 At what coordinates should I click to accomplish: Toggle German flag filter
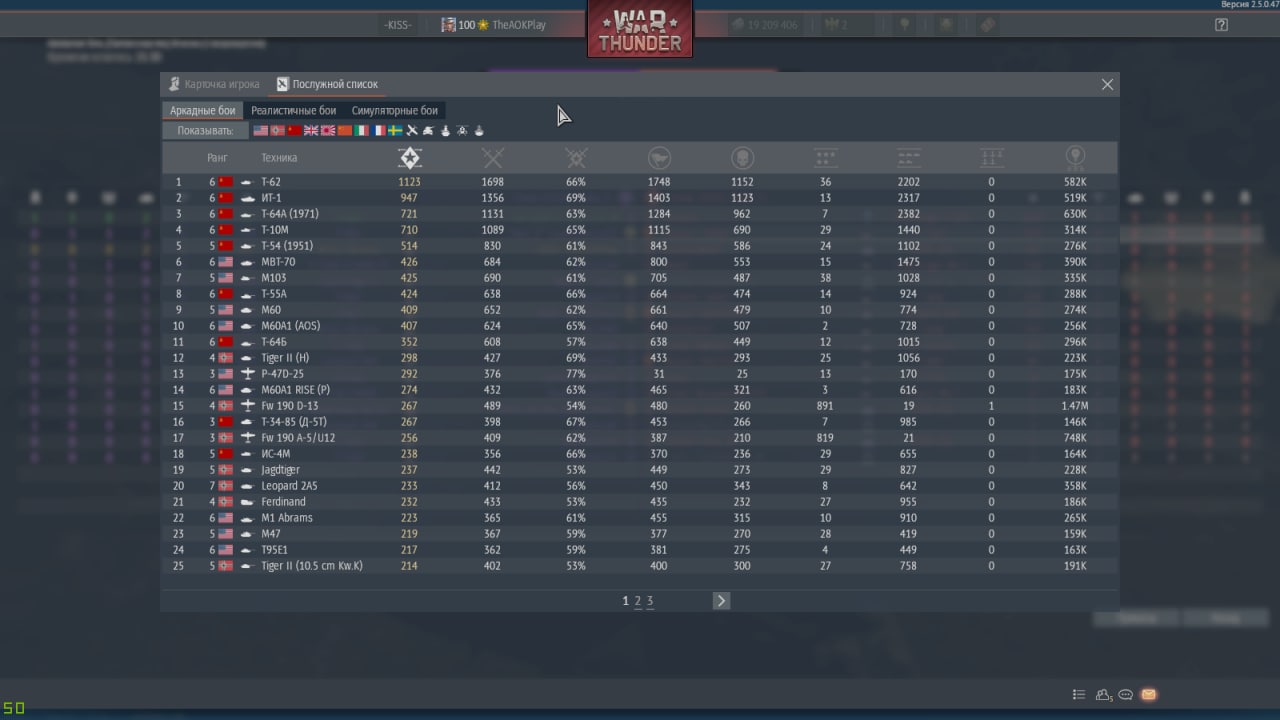(x=278, y=131)
